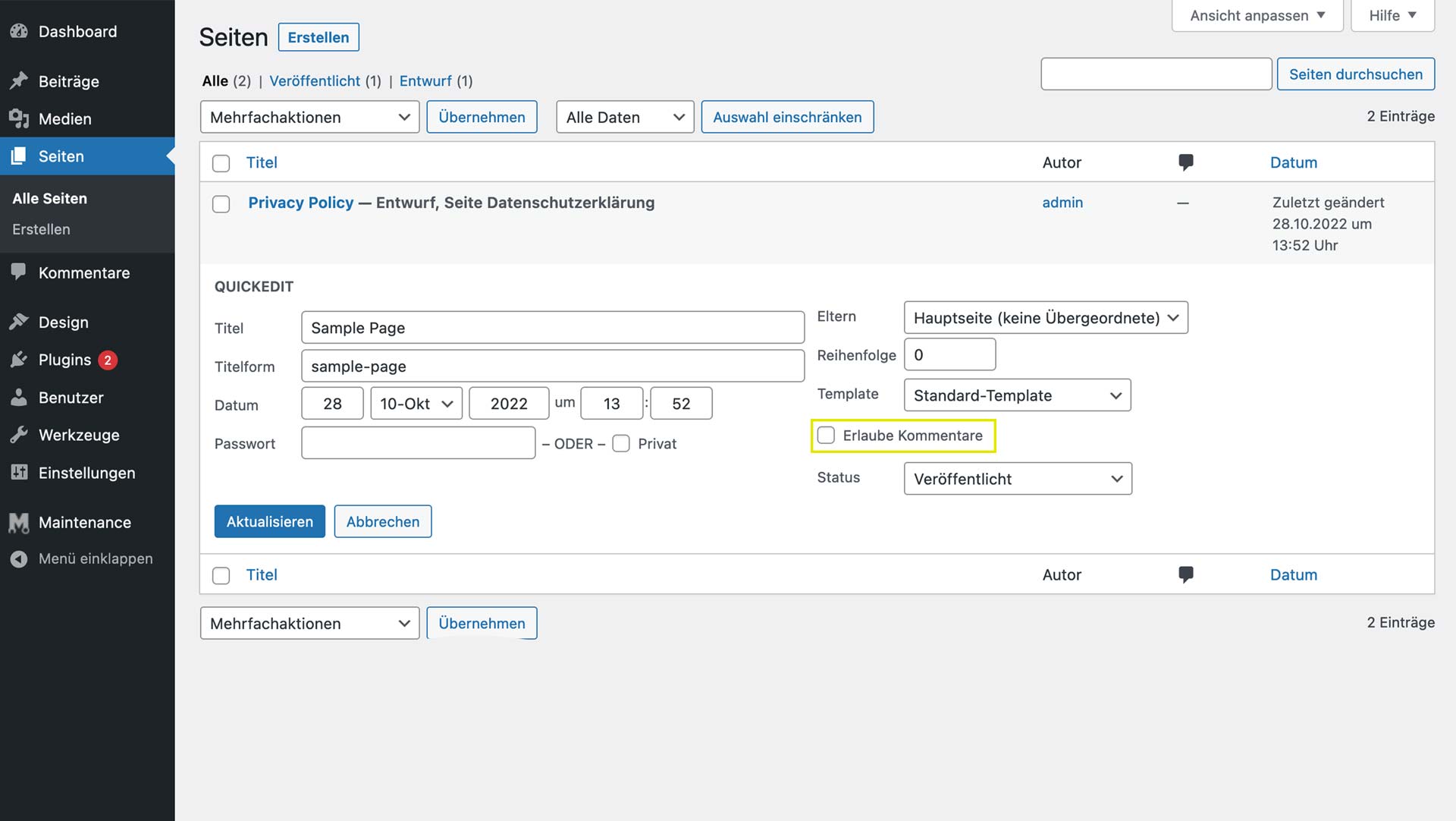Image resolution: width=1456 pixels, height=821 pixels.
Task: Click the Einstellungen settings icon
Action: (19, 473)
